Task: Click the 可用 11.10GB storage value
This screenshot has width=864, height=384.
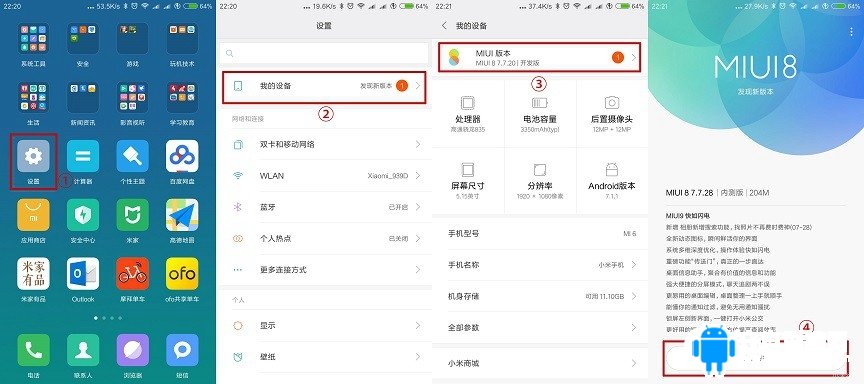Action: pyautogui.click(x=604, y=296)
